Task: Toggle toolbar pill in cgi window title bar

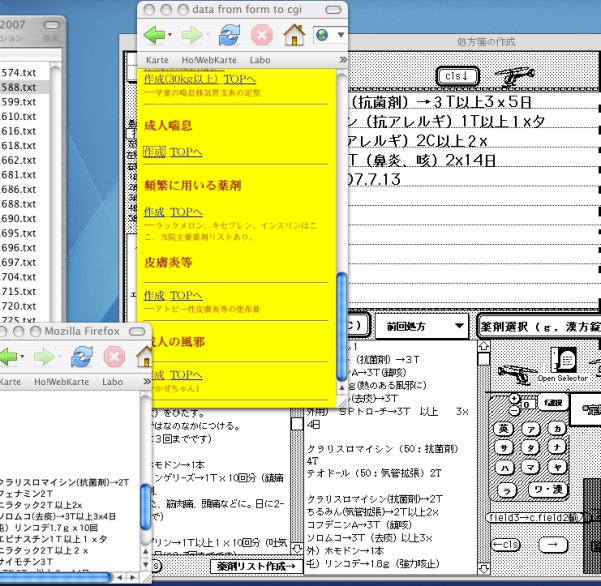Action: 333,10
